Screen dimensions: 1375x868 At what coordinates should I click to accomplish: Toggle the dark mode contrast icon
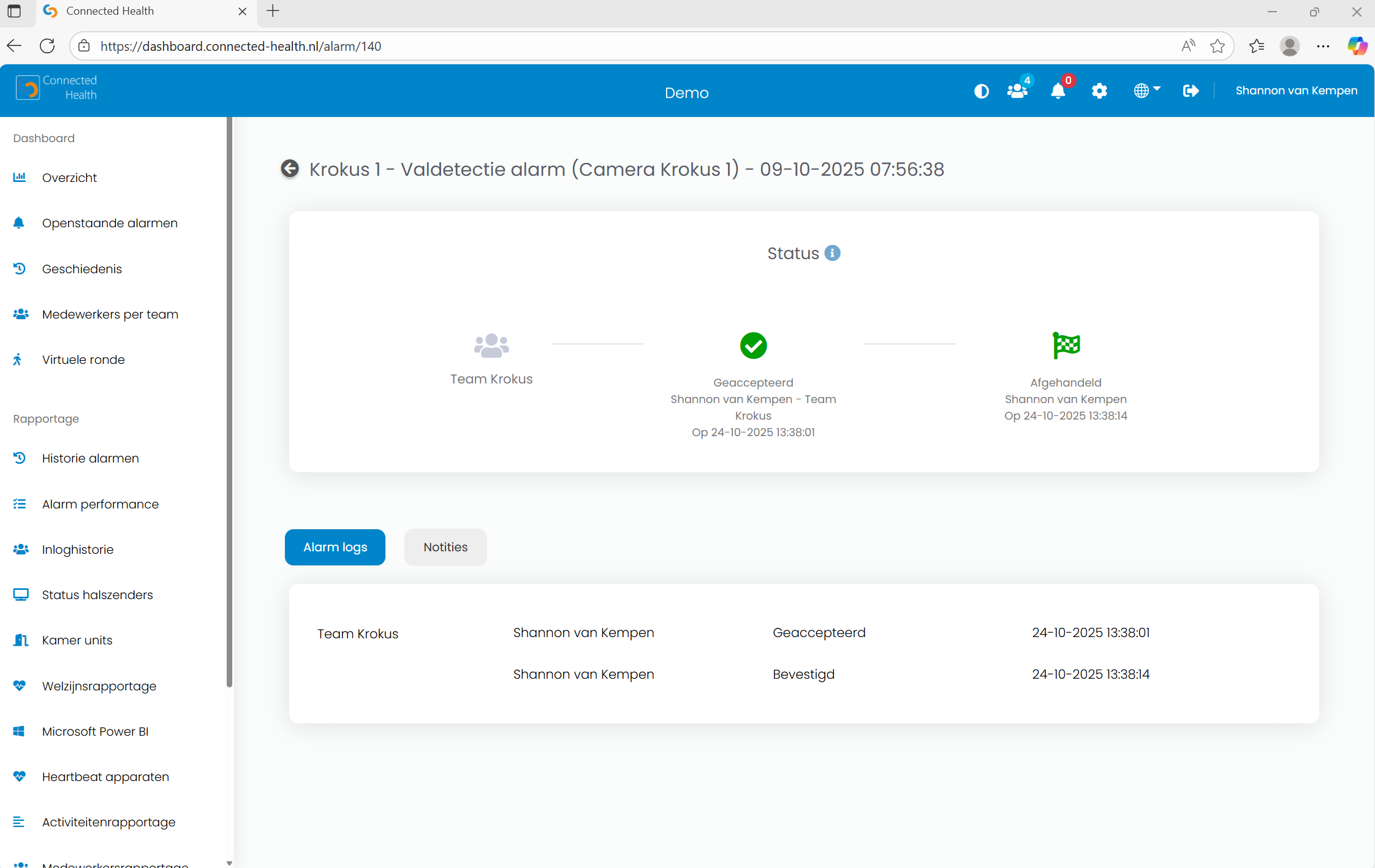pos(981,91)
